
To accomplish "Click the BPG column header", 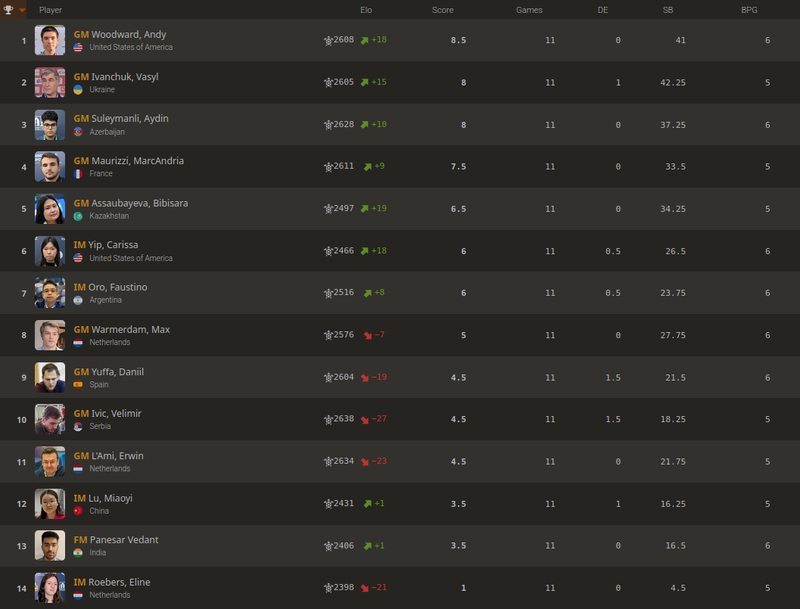I will (x=748, y=10).
